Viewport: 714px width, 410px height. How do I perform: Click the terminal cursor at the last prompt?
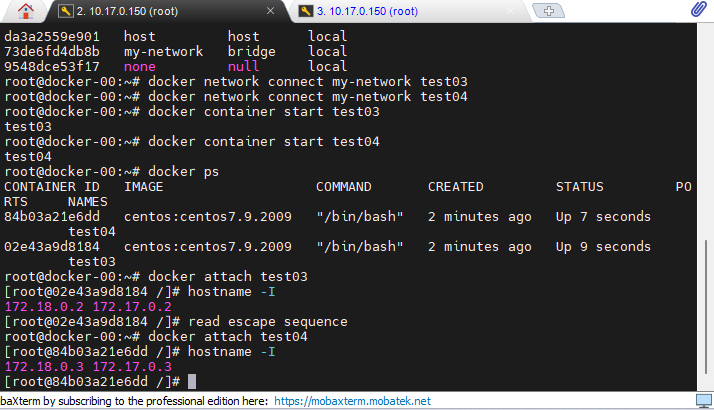point(192,382)
